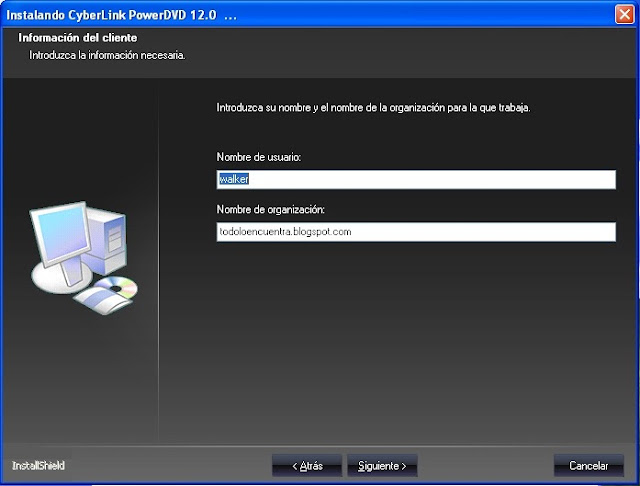The height and width of the screenshot is (486, 640).
Task: Click the 'Nombre de organización:' label
Action: point(271,209)
